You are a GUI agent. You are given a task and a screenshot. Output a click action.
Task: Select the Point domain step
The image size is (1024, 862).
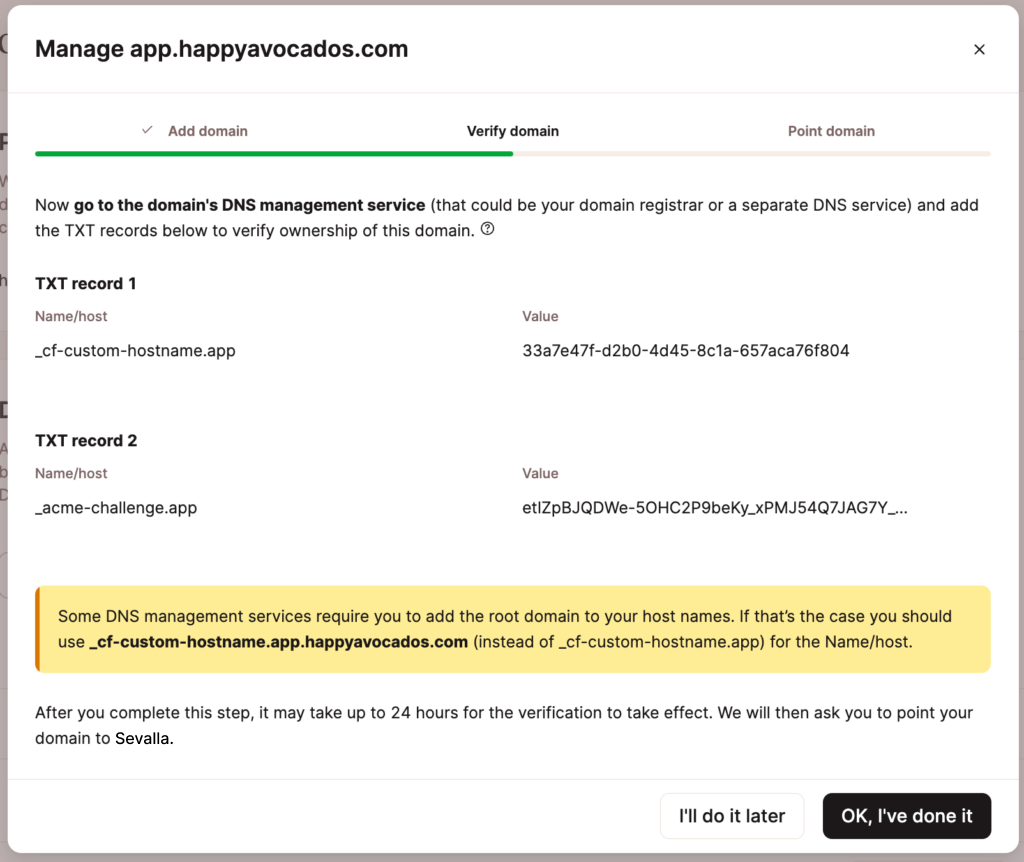[x=831, y=131]
